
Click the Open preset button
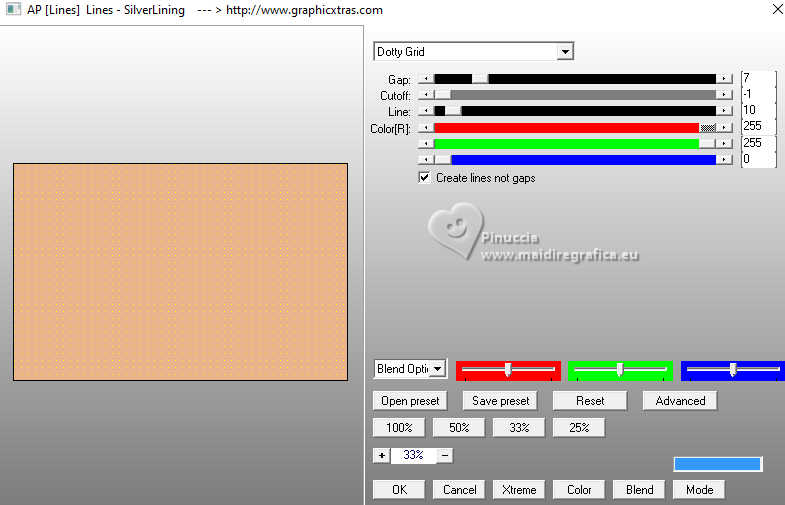pos(410,401)
